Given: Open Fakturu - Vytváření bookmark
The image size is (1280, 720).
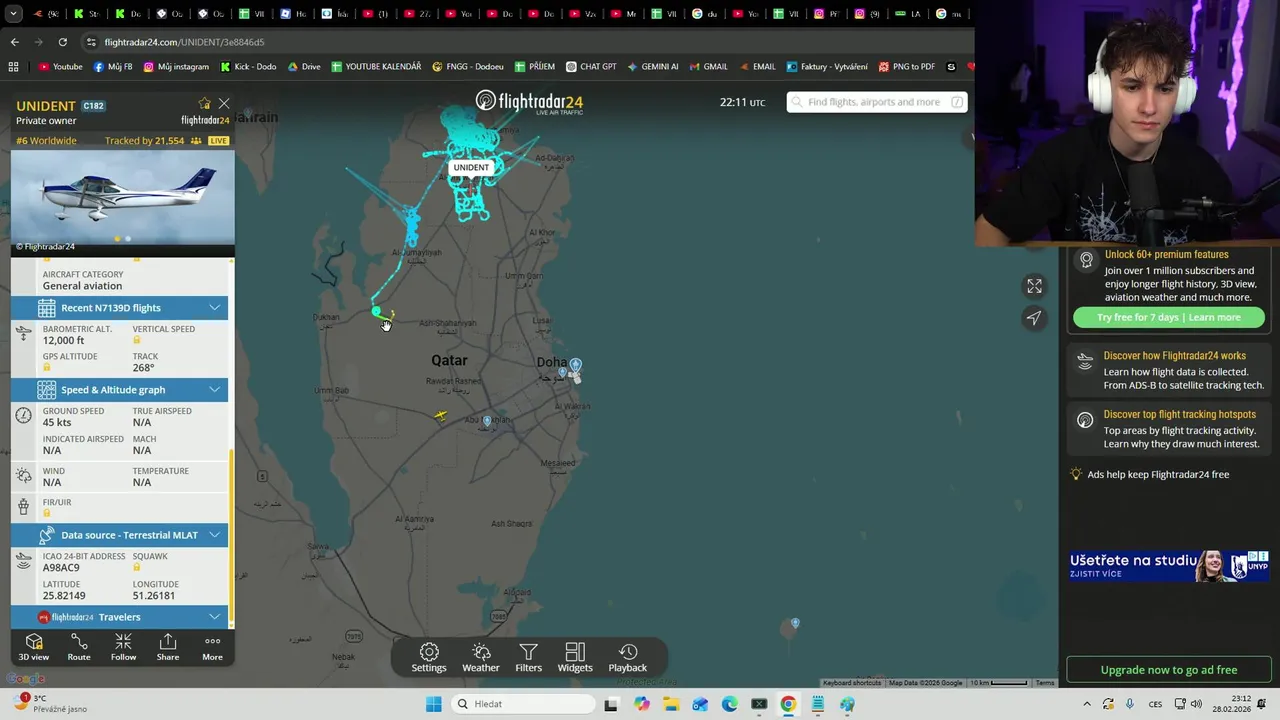Looking at the screenshot, I should coord(827,67).
